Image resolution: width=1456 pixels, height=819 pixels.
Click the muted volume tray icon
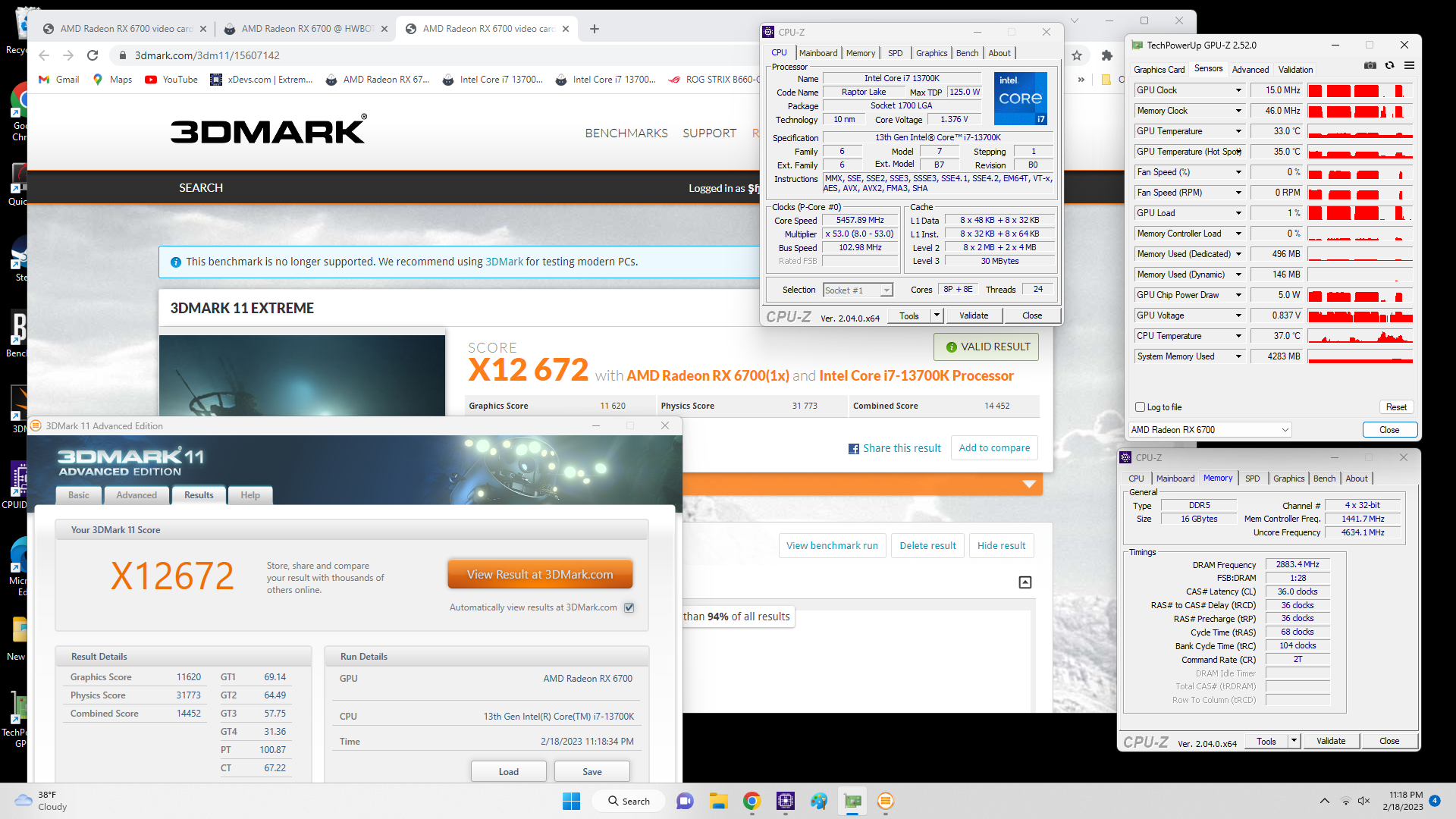tap(1363, 801)
